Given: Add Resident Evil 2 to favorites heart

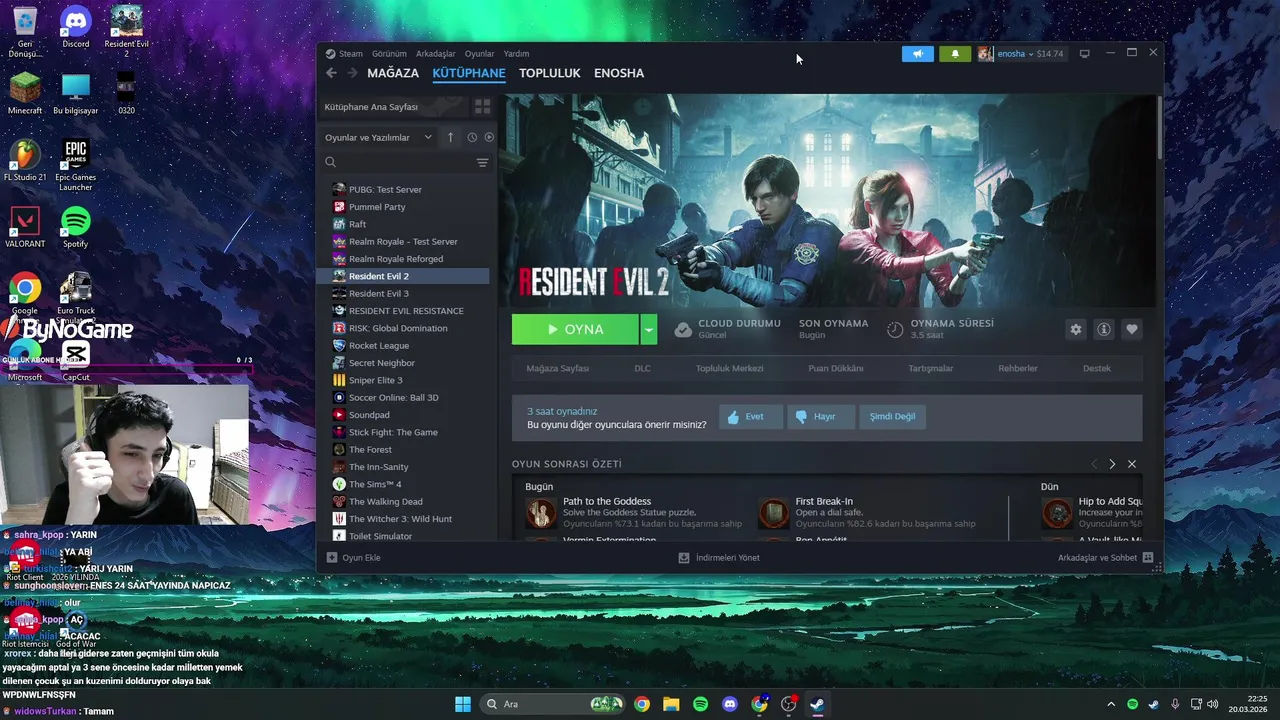Looking at the screenshot, I should (1131, 329).
